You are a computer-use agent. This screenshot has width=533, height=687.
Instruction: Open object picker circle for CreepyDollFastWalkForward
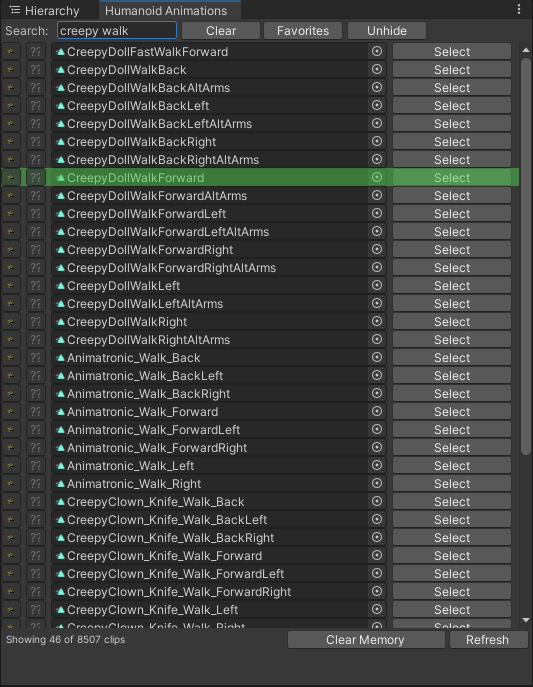(x=377, y=51)
